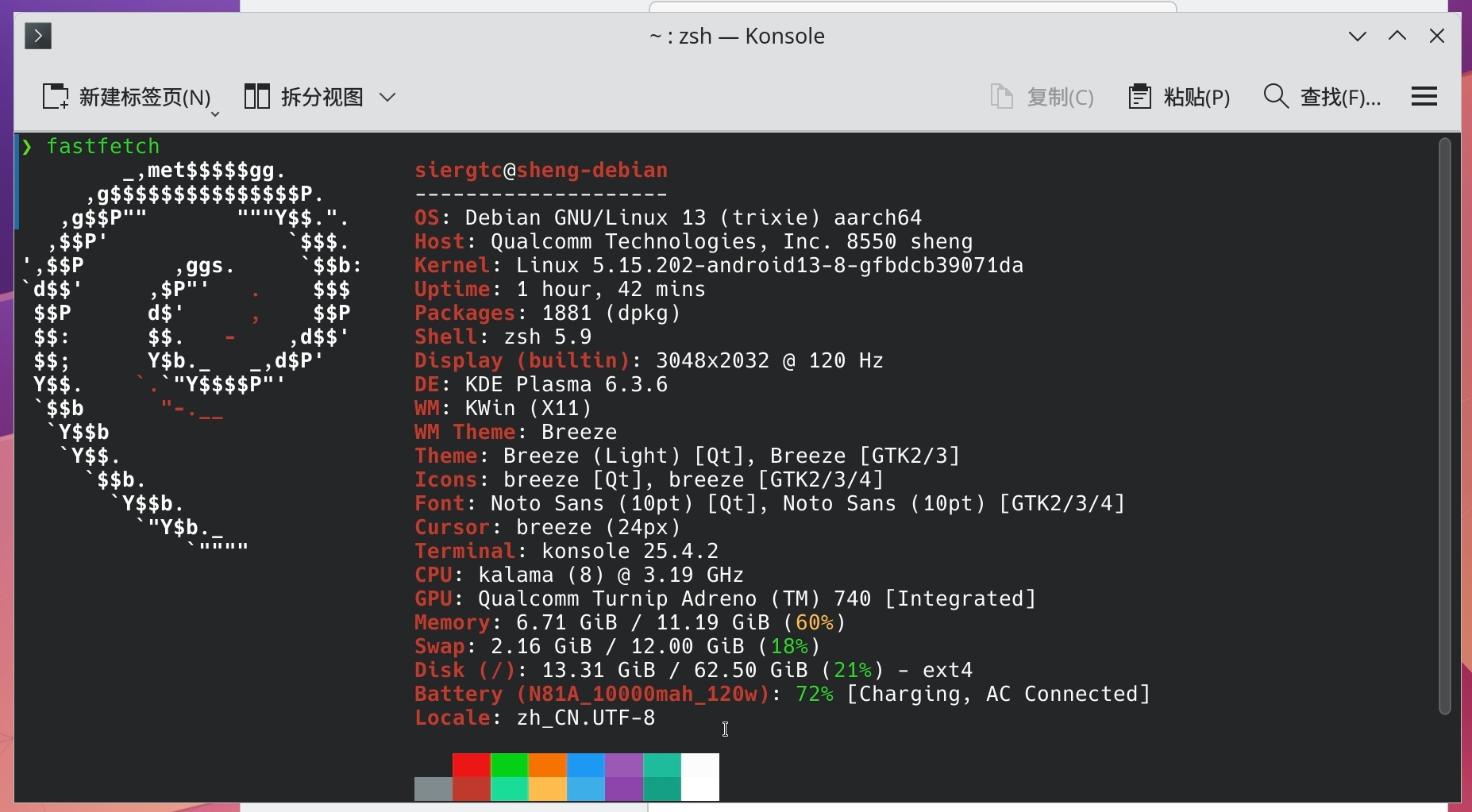Click the dimmed copy document icon
Viewport: 1472px width, 812px height.
[x=1002, y=97]
